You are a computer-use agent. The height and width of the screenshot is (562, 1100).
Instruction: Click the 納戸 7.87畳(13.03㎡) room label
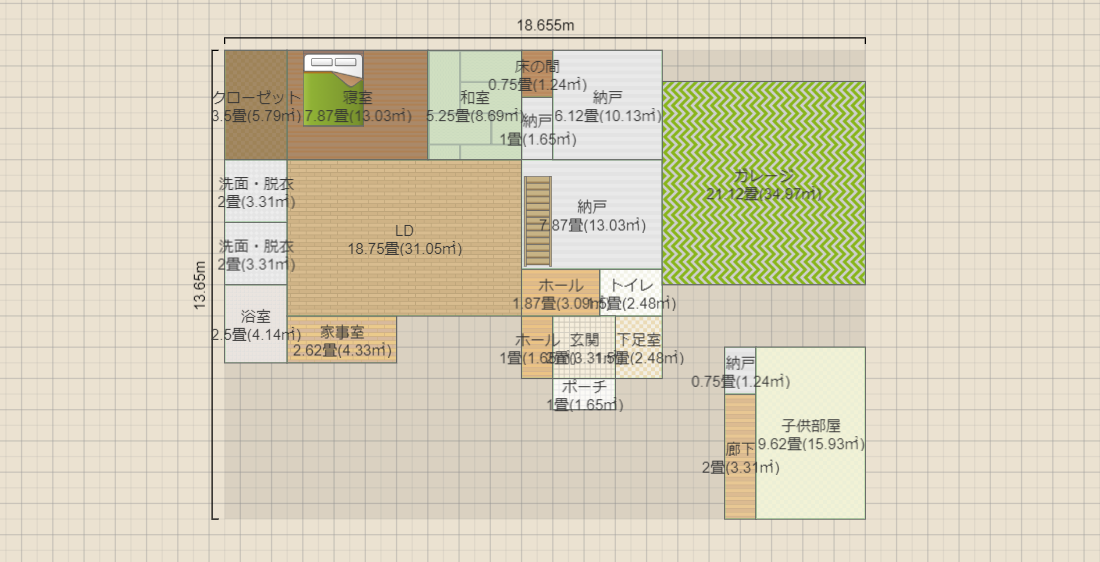[x=592, y=215]
